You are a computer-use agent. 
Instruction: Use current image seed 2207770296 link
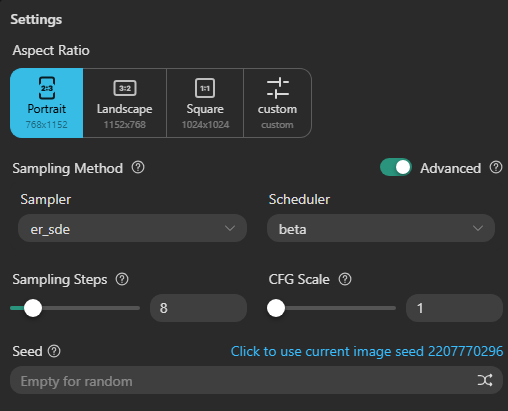point(367,351)
